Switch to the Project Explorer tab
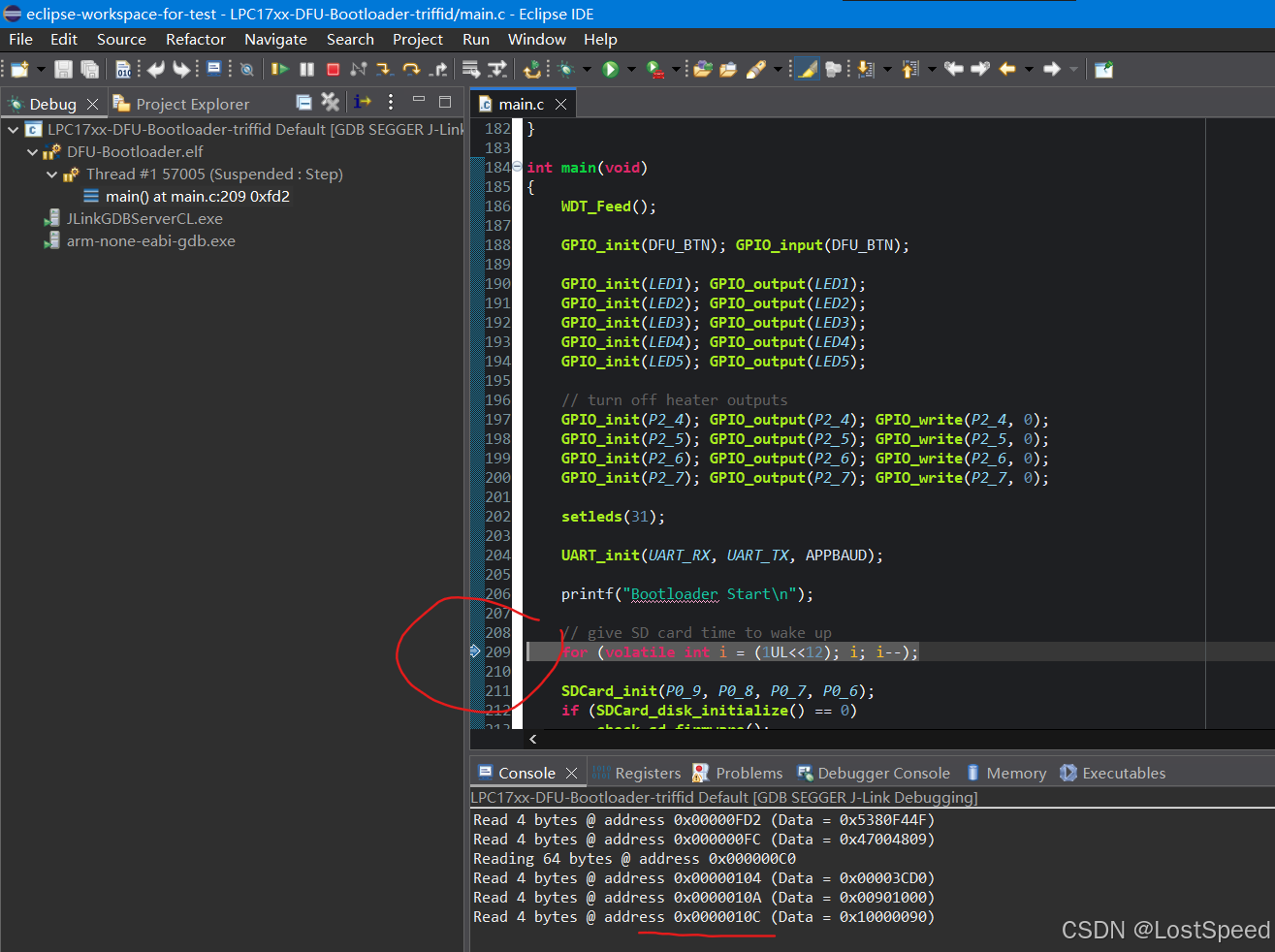Image resolution: width=1275 pixels, height=952 pixels. pyautogui.click(x=181, y=104)
